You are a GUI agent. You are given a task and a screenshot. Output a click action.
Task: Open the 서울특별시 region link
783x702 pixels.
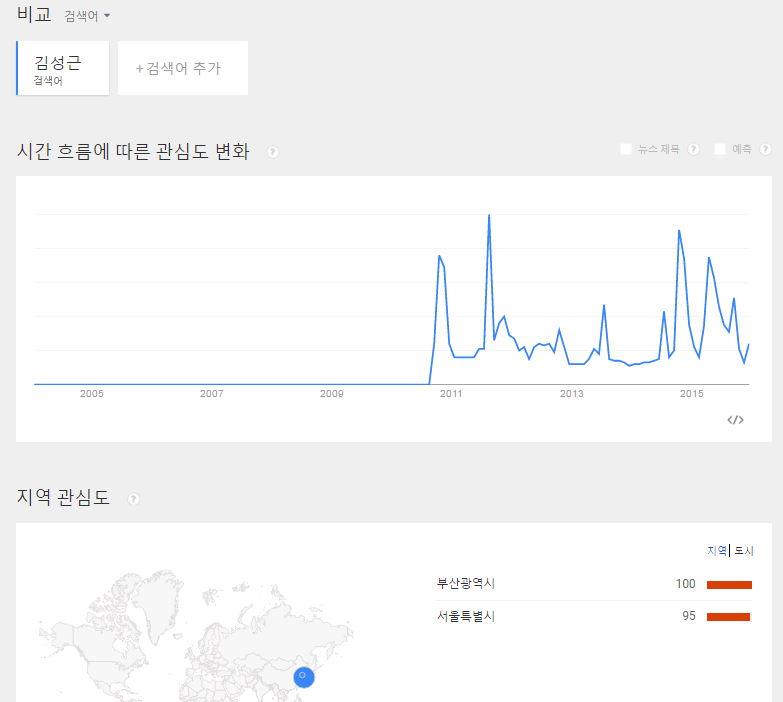466,617
